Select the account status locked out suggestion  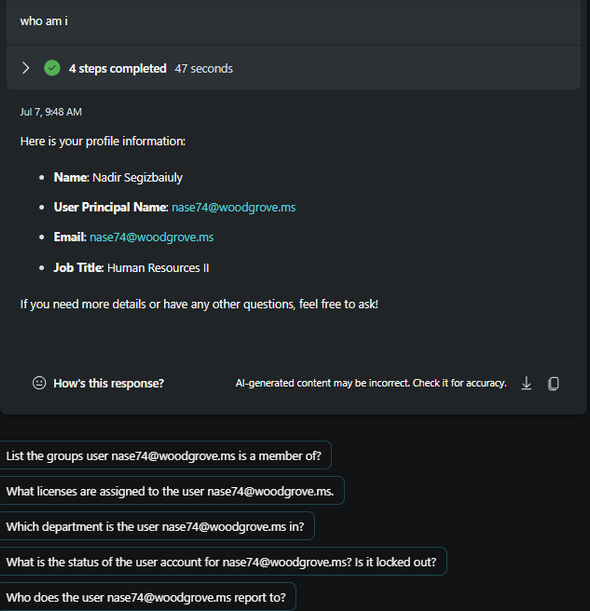(x=223, y=562)
